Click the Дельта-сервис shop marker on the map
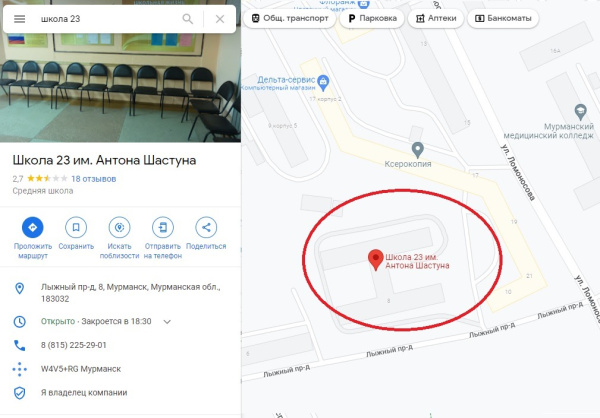Screen dimensions: 600x418 [323, 83]
